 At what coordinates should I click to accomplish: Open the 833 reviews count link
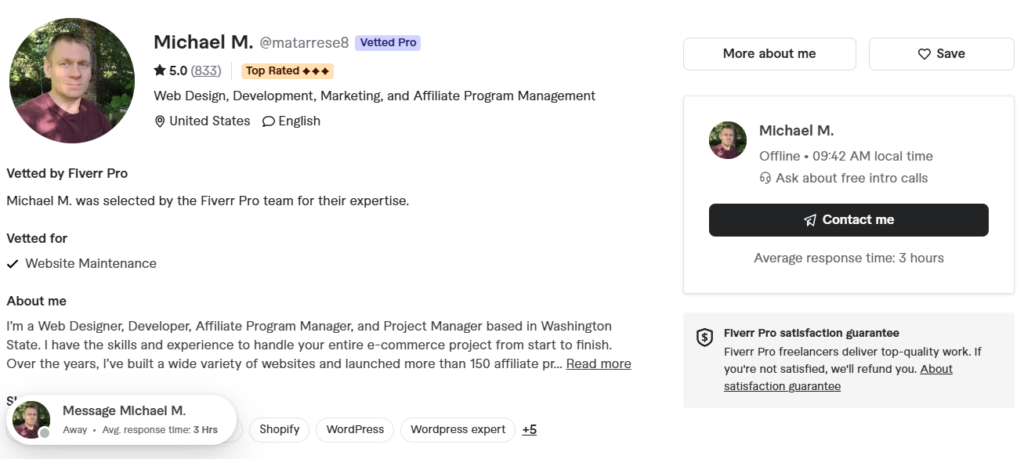pyautogui.click(x=206, y=71)
